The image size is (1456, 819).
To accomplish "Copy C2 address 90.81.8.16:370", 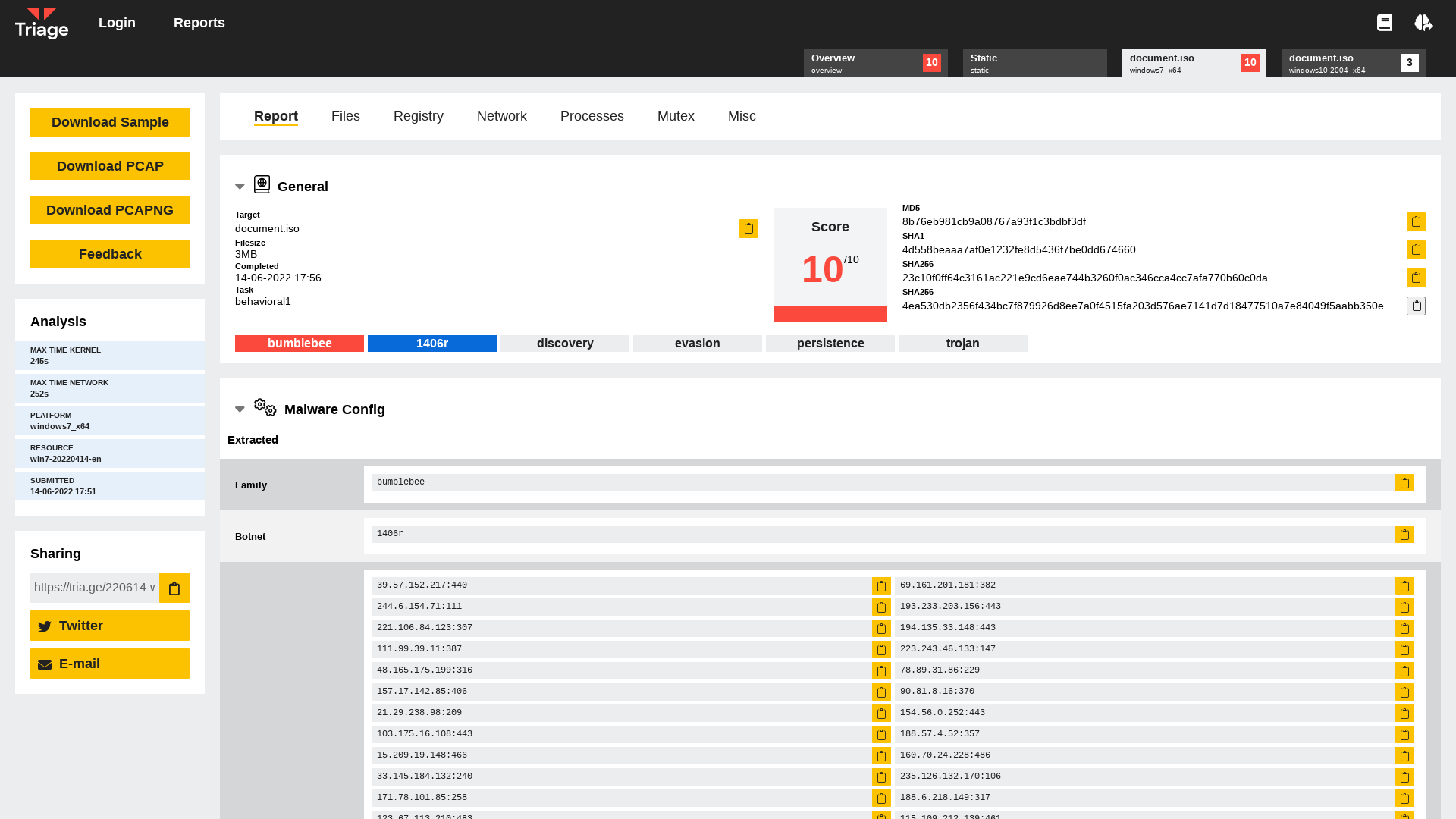I will click(1404, 692).
